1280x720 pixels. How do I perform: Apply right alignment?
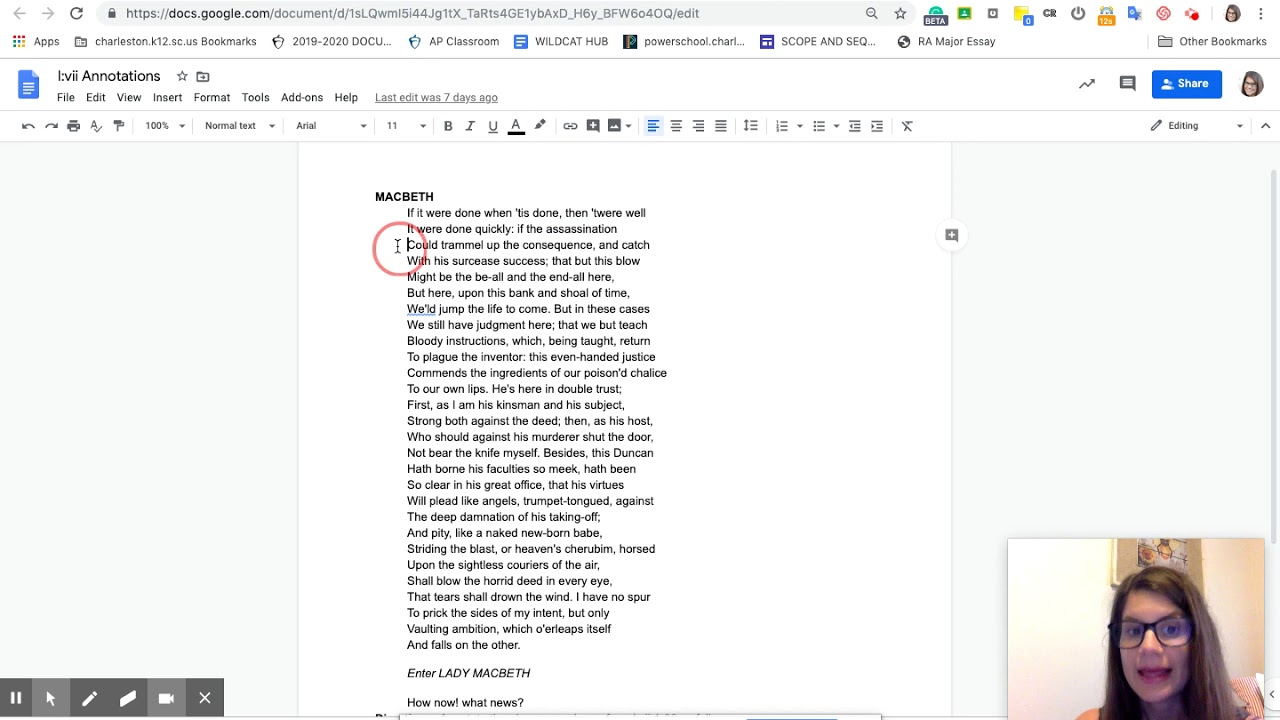[x=698, y=126]
